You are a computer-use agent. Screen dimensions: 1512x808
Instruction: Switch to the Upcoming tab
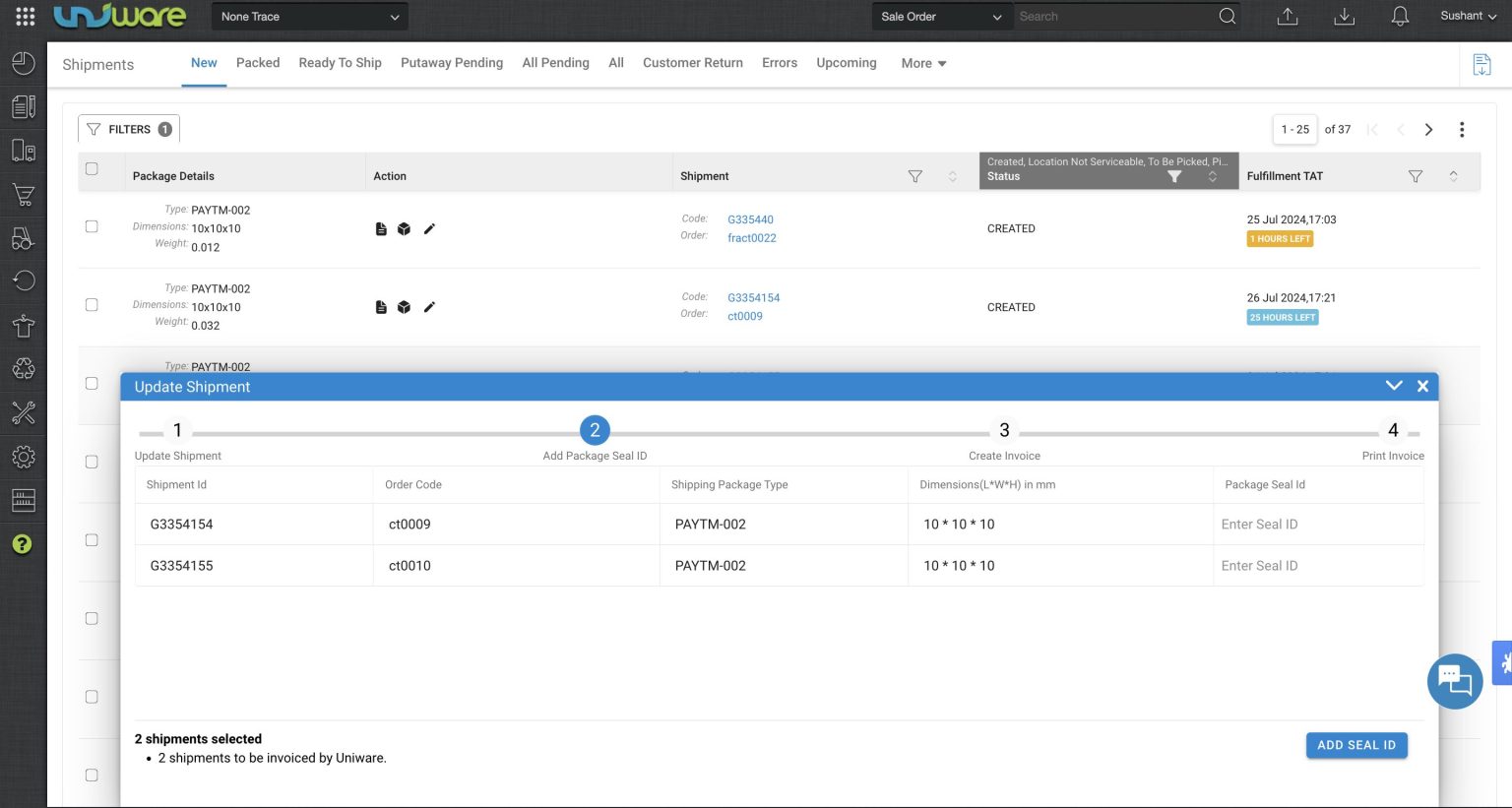coord(847,63)
